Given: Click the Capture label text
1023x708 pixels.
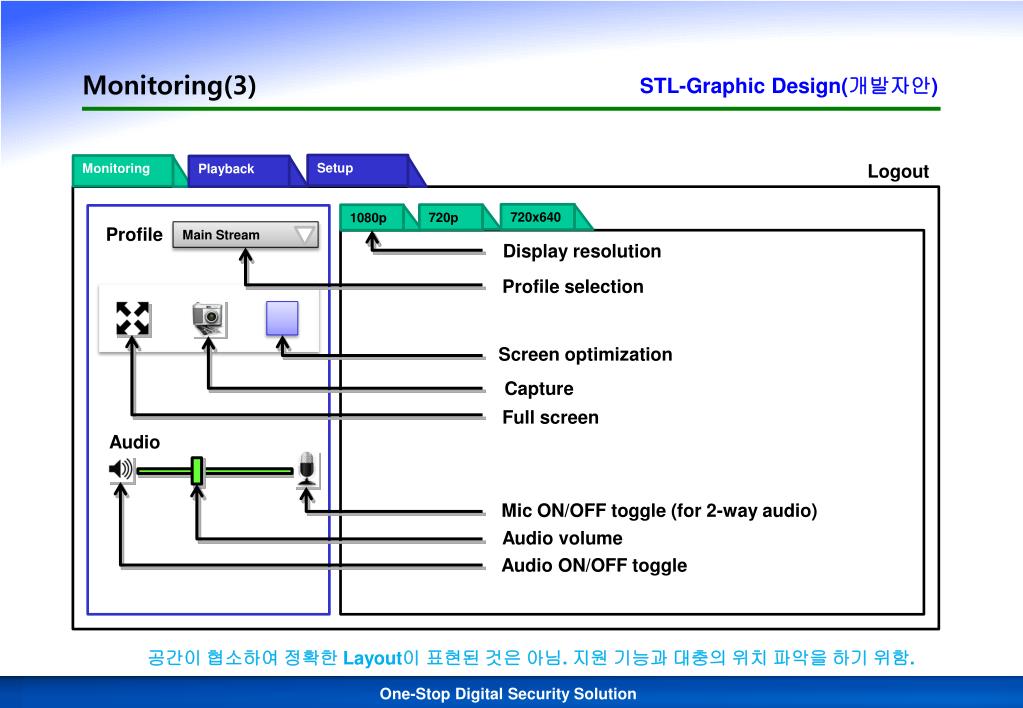Looking at the screenshot, I should (x=539, y=388).
